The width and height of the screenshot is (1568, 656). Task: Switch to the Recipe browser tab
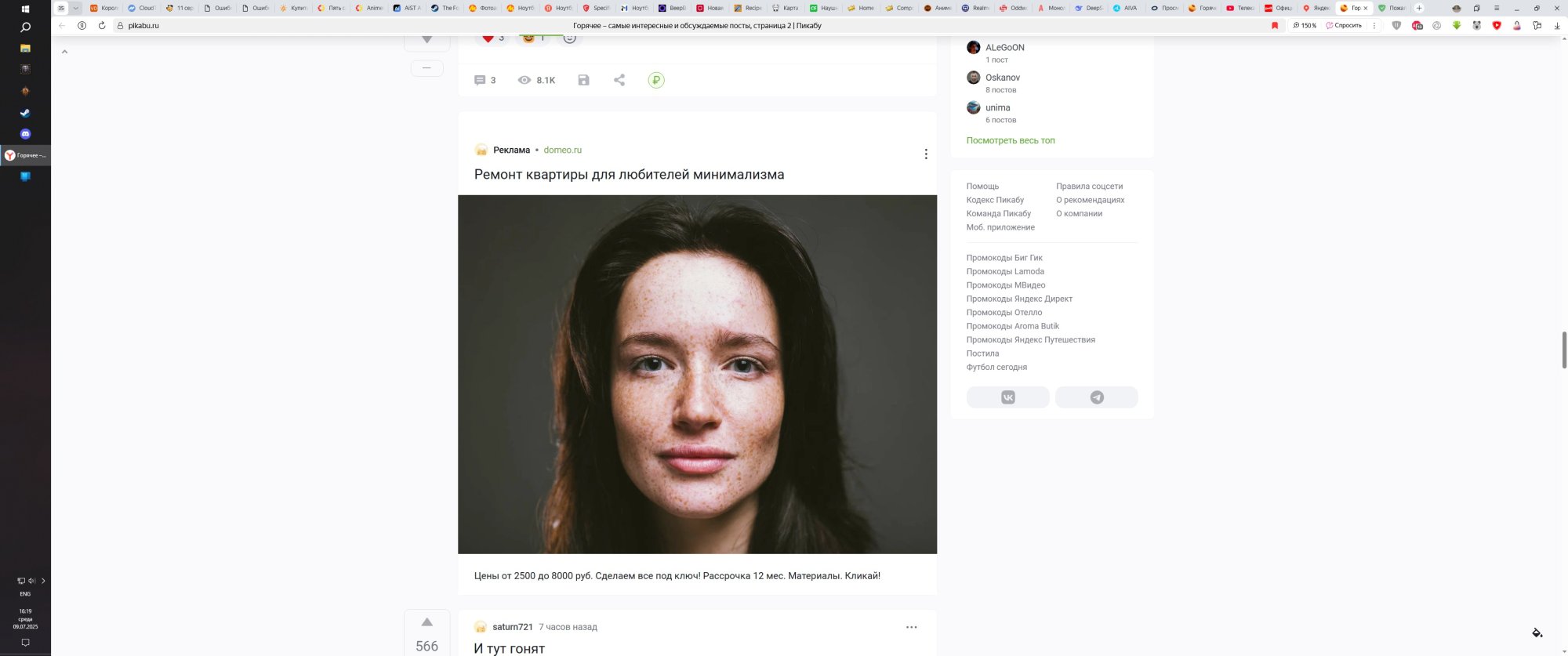tap(748, 8)
